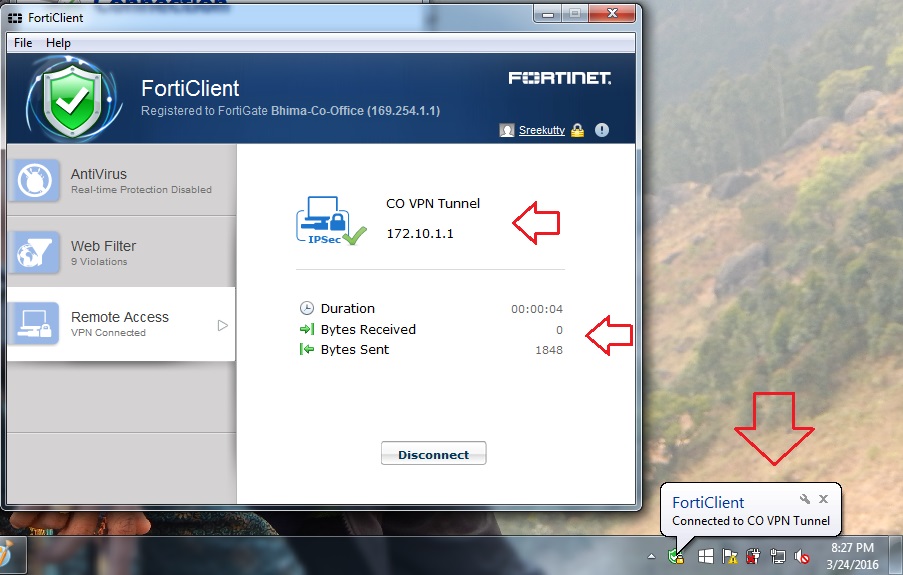Click the Sreekutty user link
The height and width of the screenshot is (575, 903).
tap(542, 130)
